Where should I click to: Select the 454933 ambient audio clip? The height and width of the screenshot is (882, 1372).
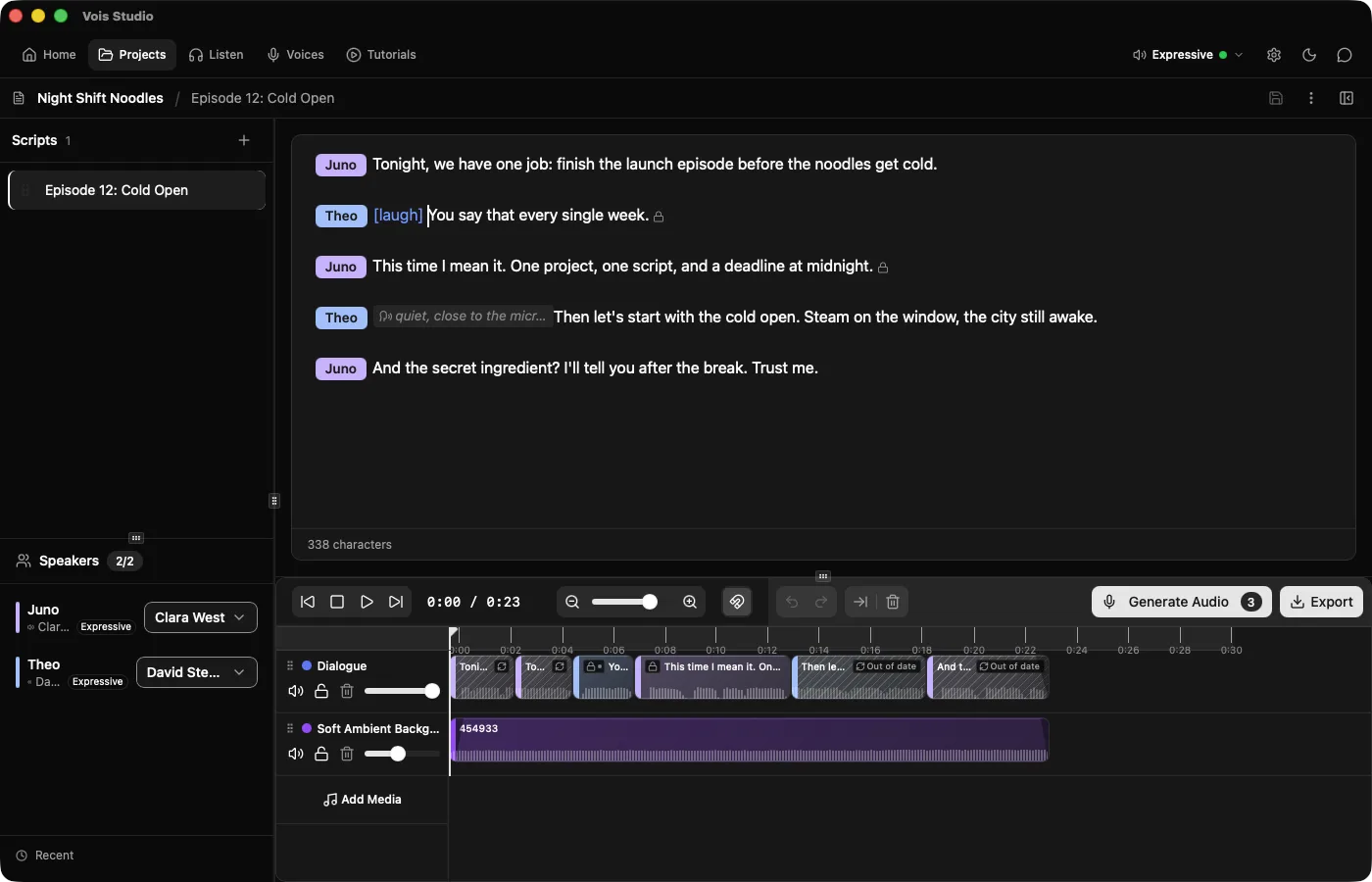pos(750,740)
